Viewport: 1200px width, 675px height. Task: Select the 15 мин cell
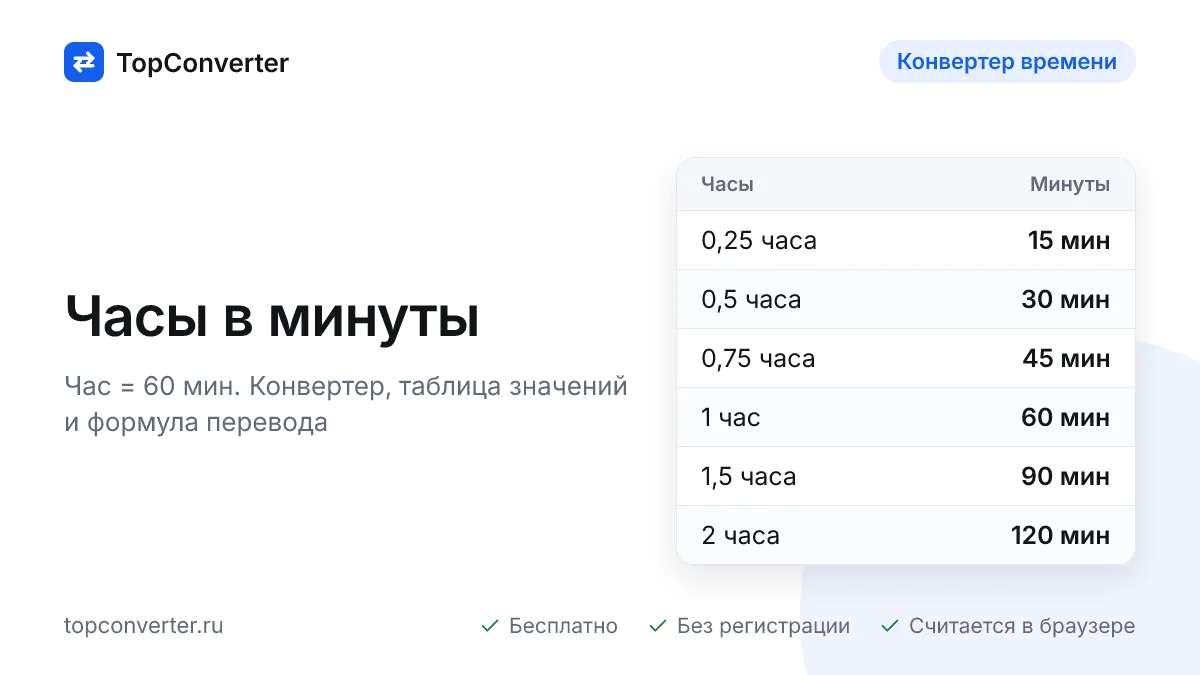tap(1069, 241)
